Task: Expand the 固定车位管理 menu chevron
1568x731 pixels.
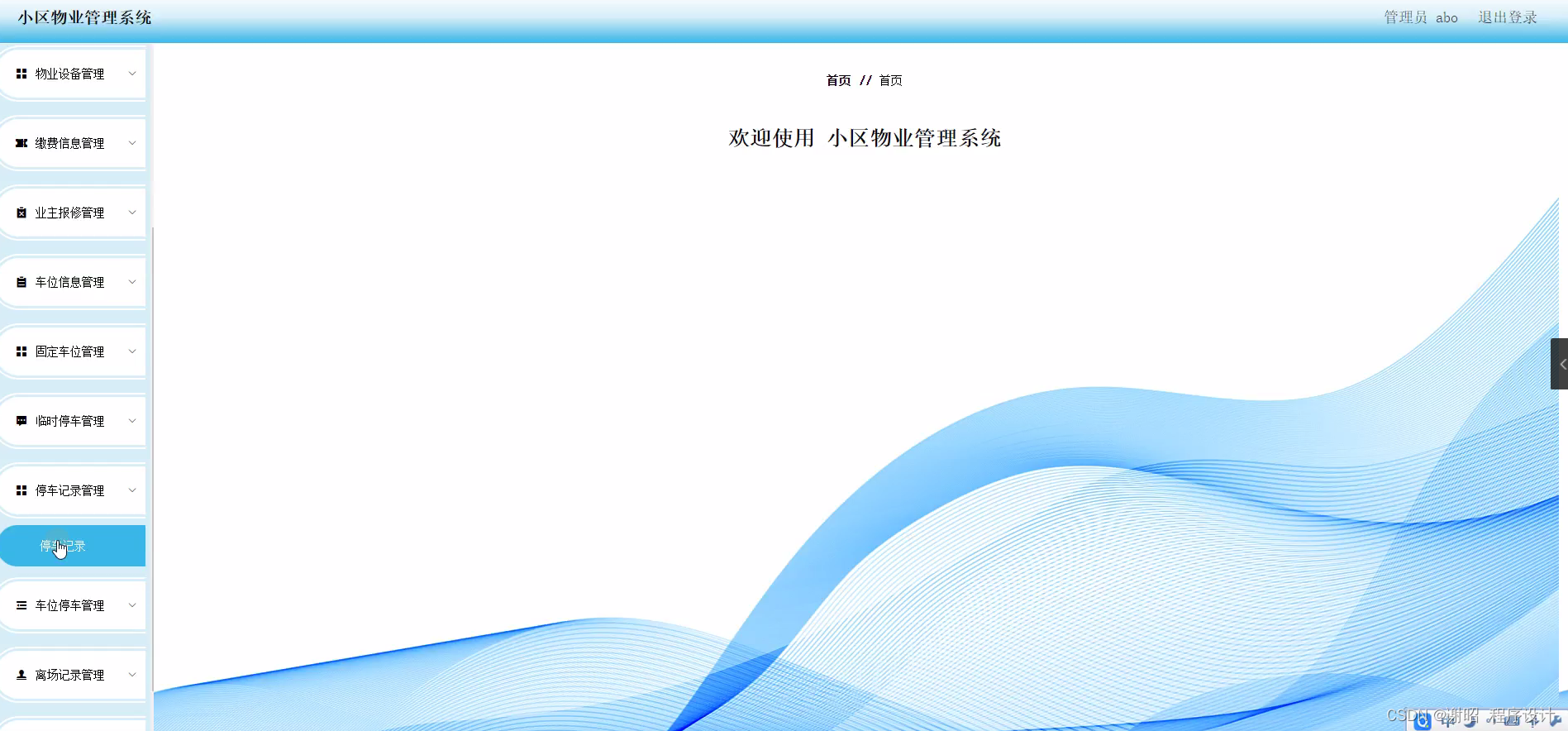Action: coord(131,351)
